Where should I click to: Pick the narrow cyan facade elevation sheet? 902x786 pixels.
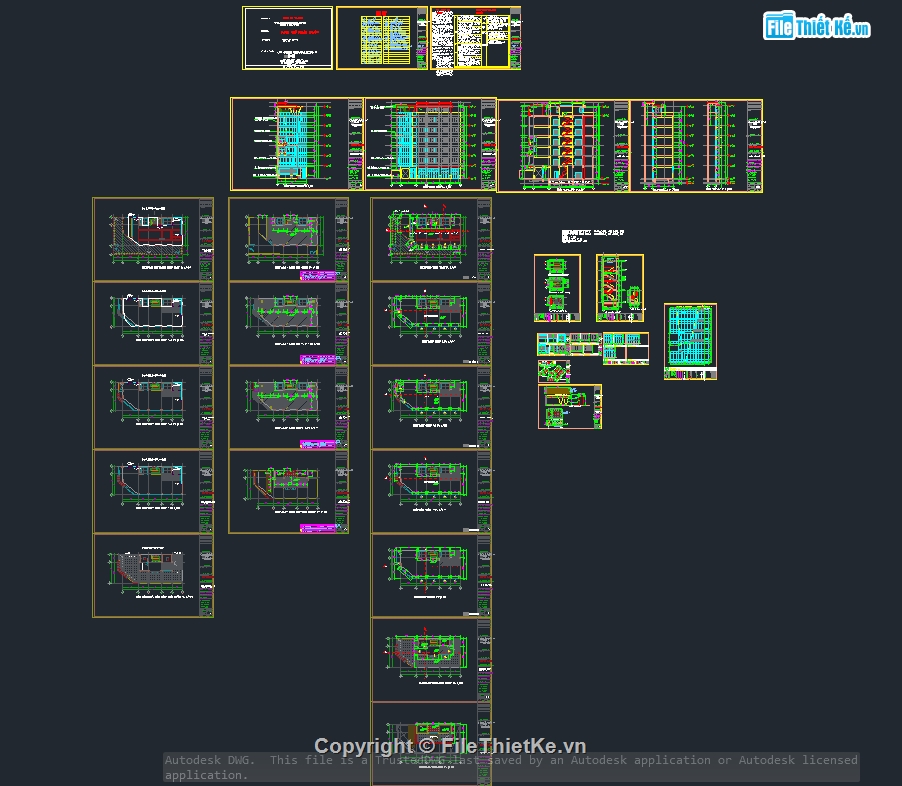coord(297,143)
